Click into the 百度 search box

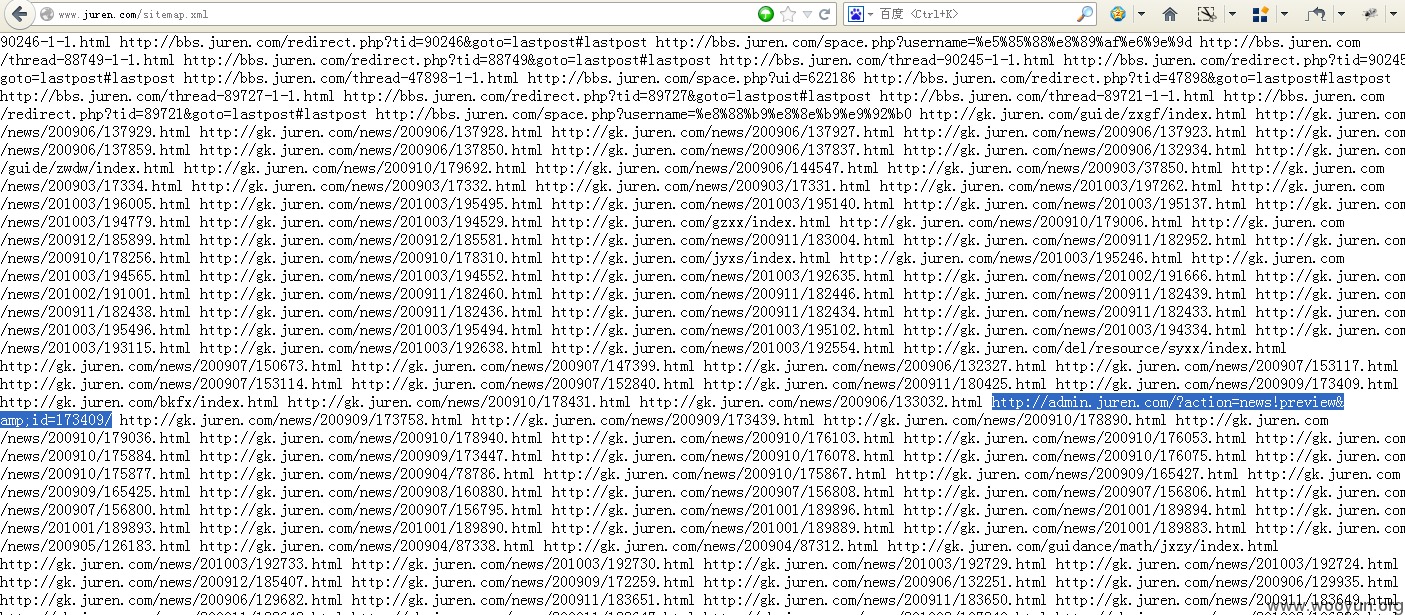975,14
